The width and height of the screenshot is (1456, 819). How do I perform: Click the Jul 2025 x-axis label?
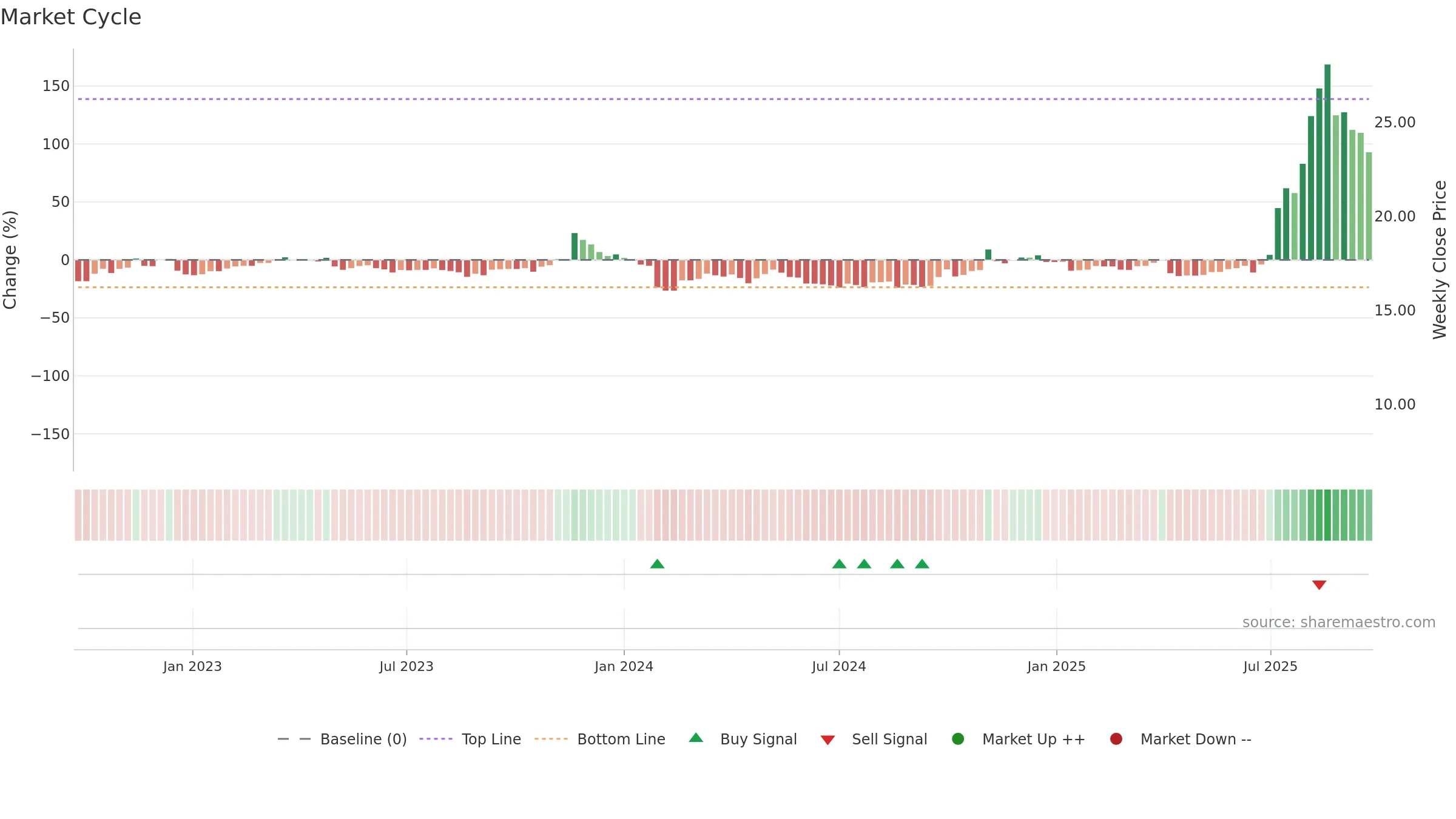click(1270, 667)
